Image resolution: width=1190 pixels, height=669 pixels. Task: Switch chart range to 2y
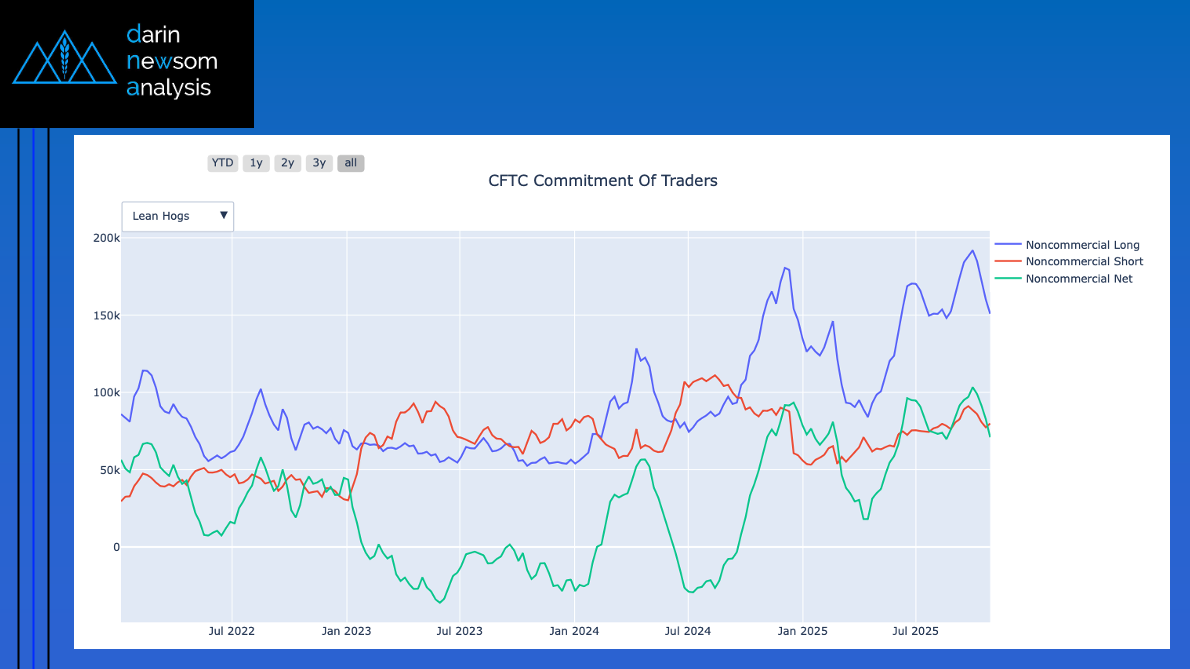287,163
